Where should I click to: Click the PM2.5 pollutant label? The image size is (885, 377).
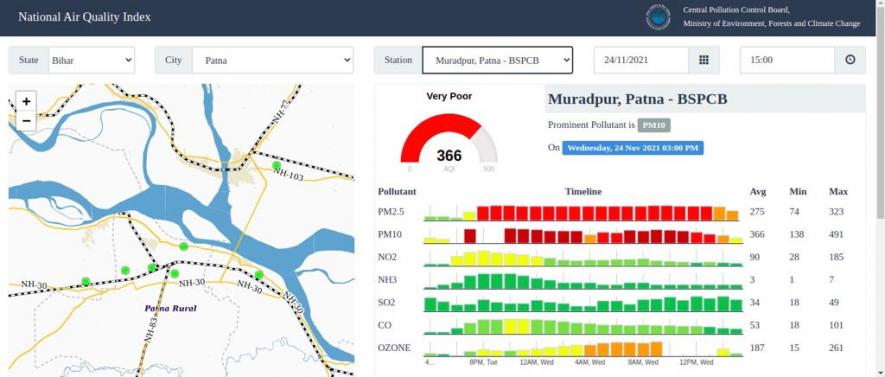(391, 212)
